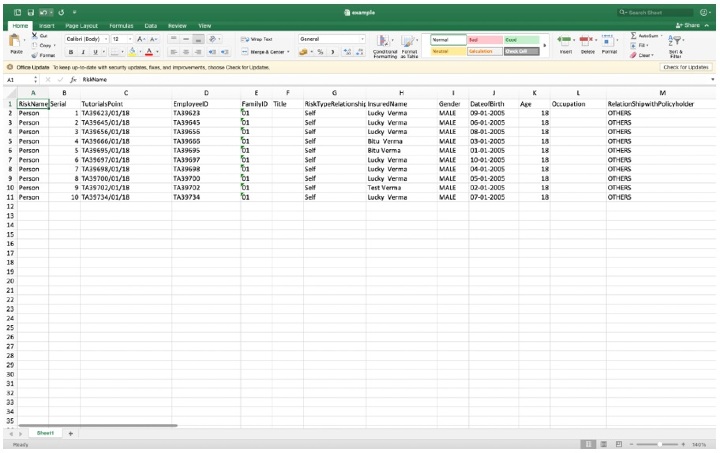Expand the fill color dropdown arrow
Screen dimensions: 720x453
tap(140, 52)
